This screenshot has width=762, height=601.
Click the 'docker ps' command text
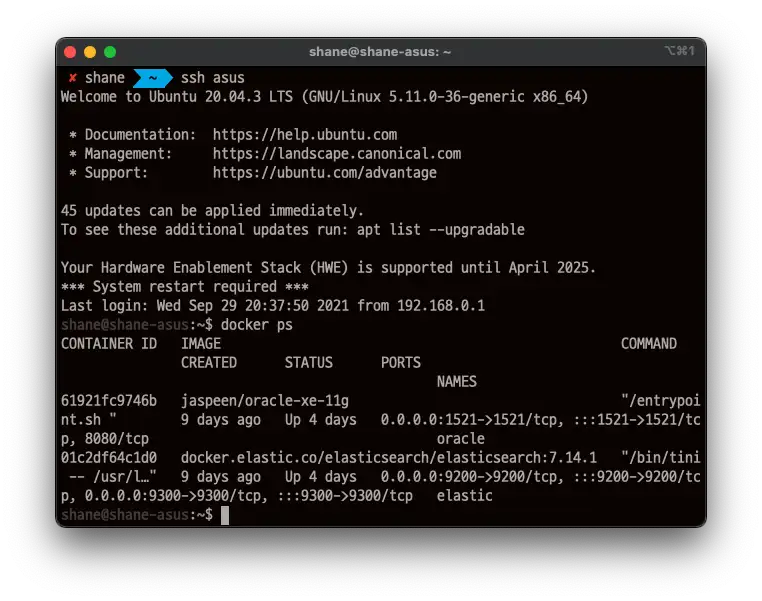(257, 325)
